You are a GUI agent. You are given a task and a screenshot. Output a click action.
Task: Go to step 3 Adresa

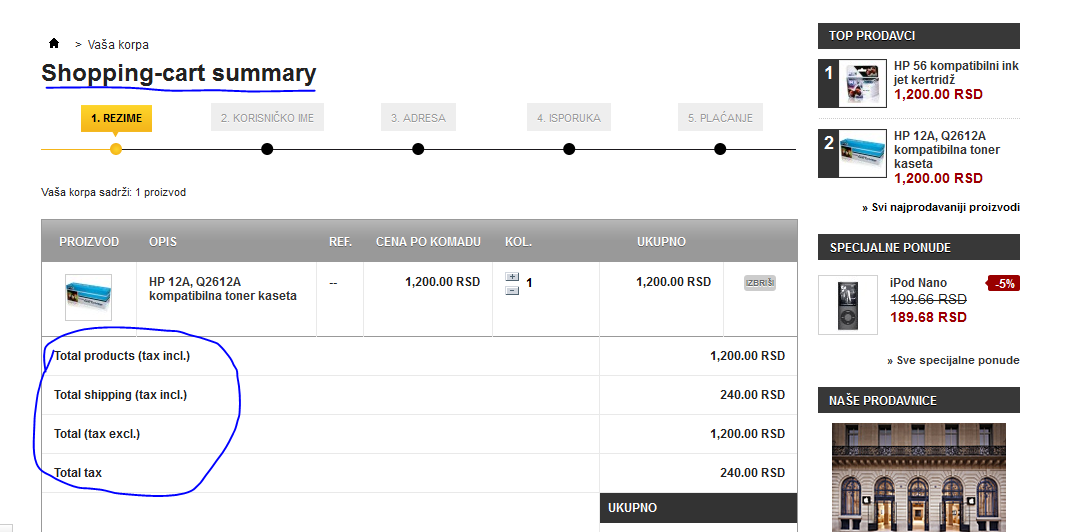coord(418,118)
